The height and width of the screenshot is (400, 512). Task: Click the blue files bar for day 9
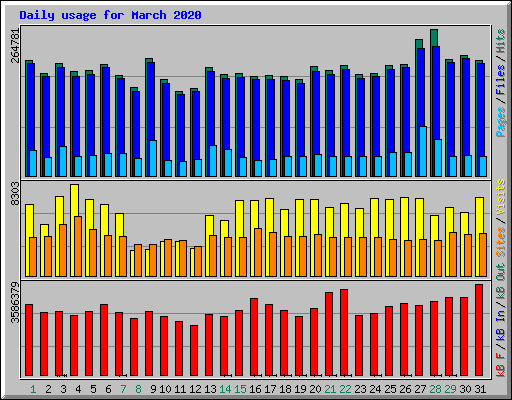coord(151,100)
